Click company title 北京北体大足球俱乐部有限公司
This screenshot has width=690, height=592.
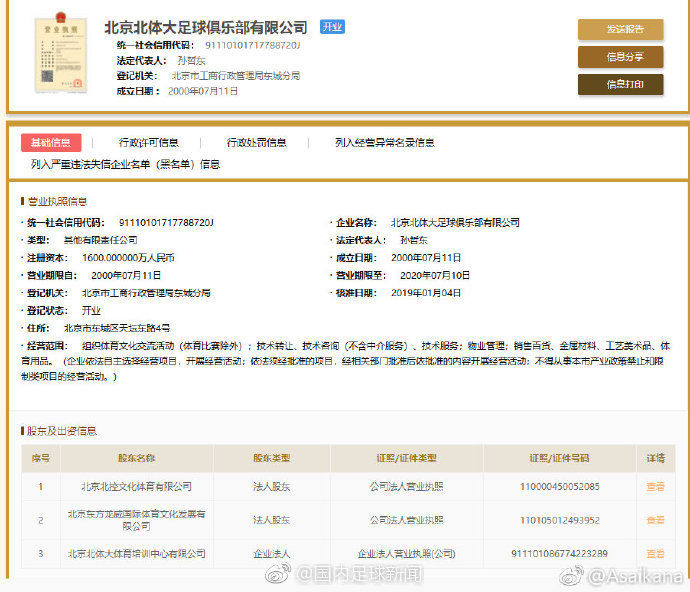206,28
